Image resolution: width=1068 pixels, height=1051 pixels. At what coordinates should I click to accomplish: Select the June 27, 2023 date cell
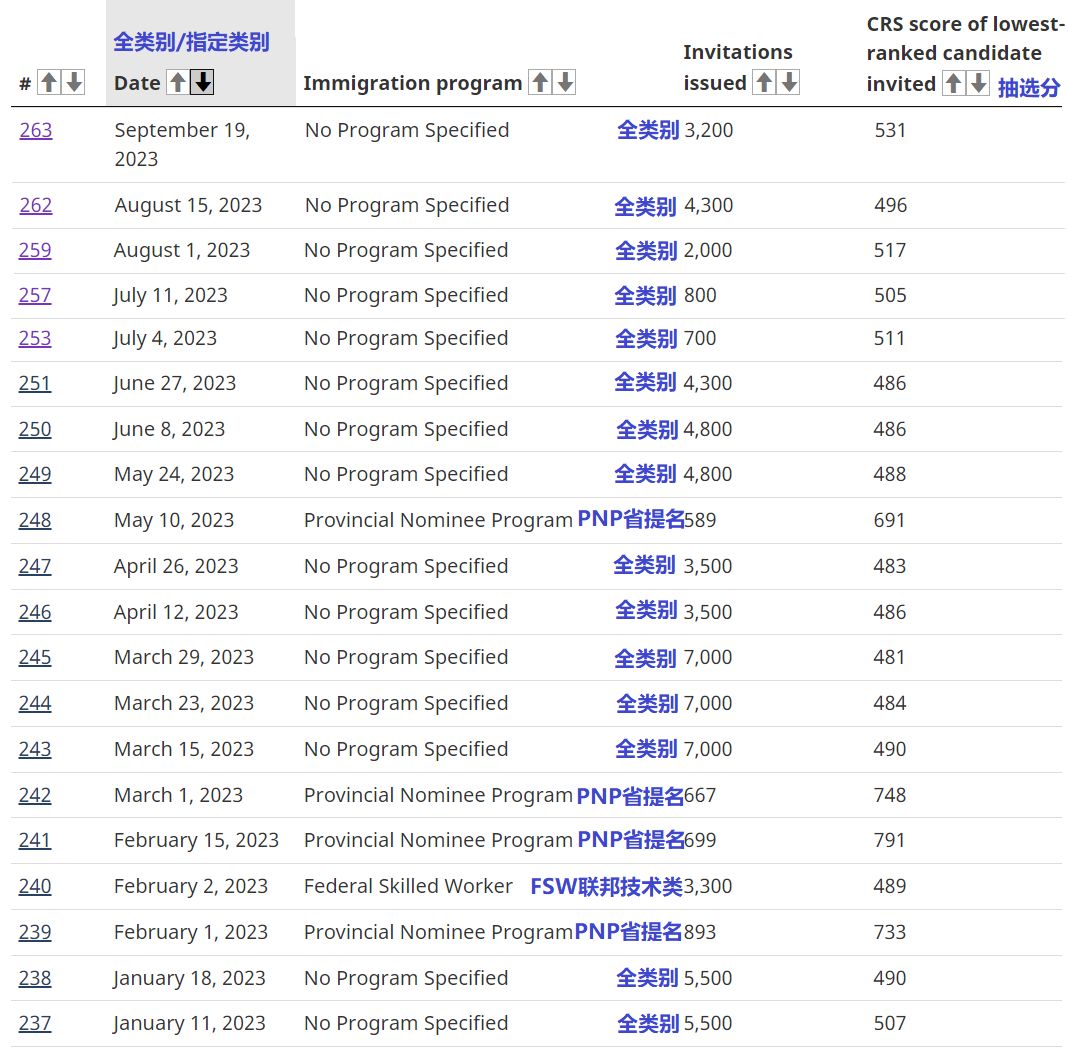coord(174,383)
